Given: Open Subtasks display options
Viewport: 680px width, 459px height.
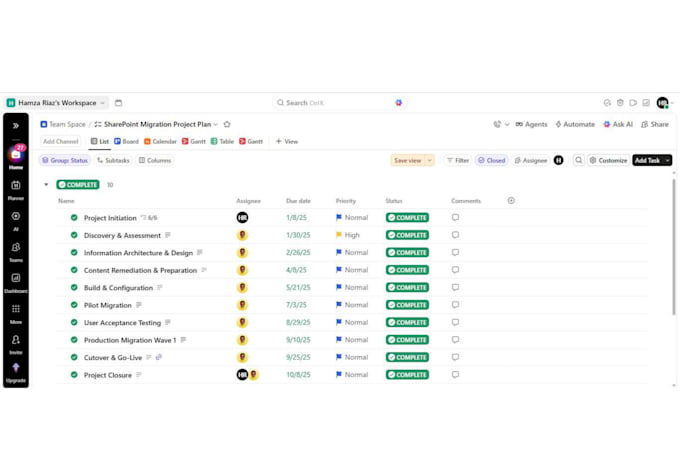Looking at the screenshot, I should click(113, 161).
